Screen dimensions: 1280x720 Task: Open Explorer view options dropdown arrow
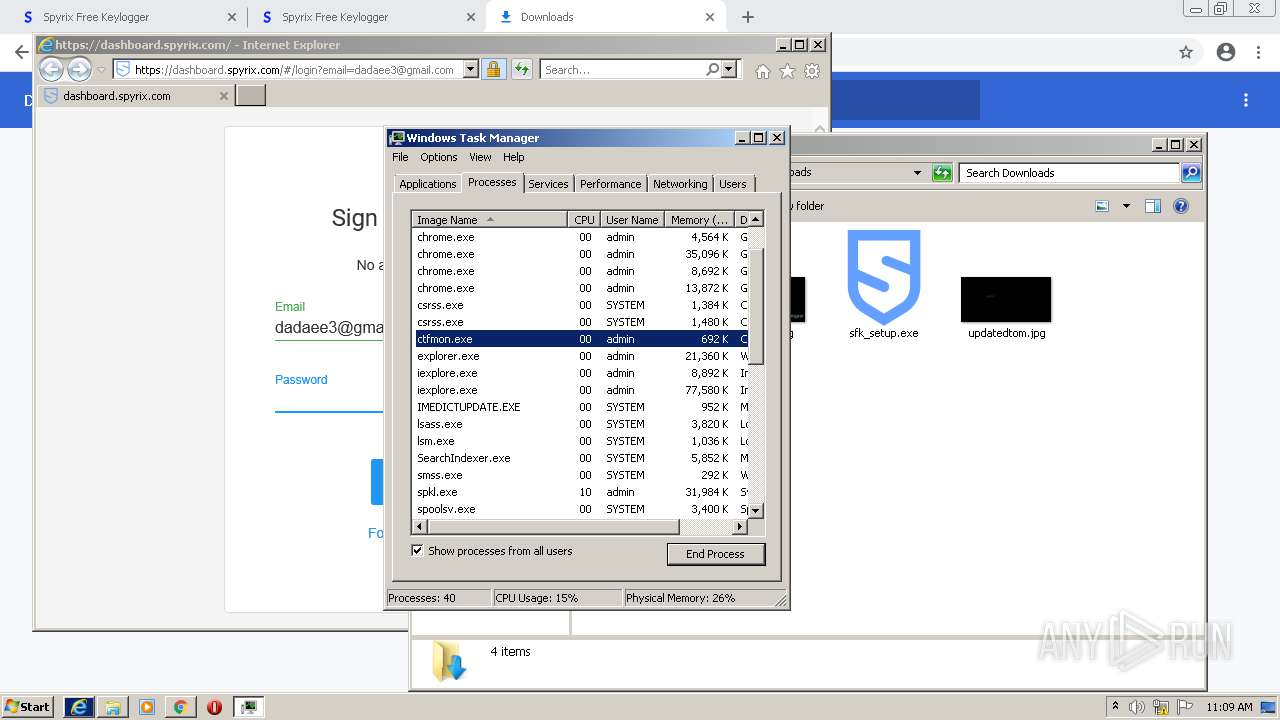click(1126, 206)
